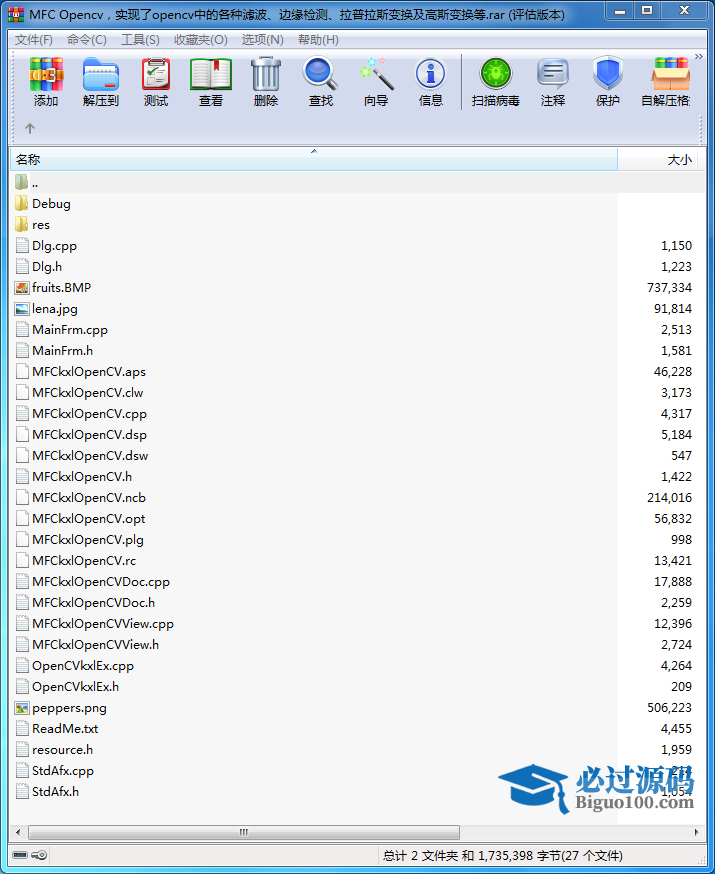Open the 帮助(H) menu
The width and height of the screenshot is (715, 874).
(x=318, y=40)
